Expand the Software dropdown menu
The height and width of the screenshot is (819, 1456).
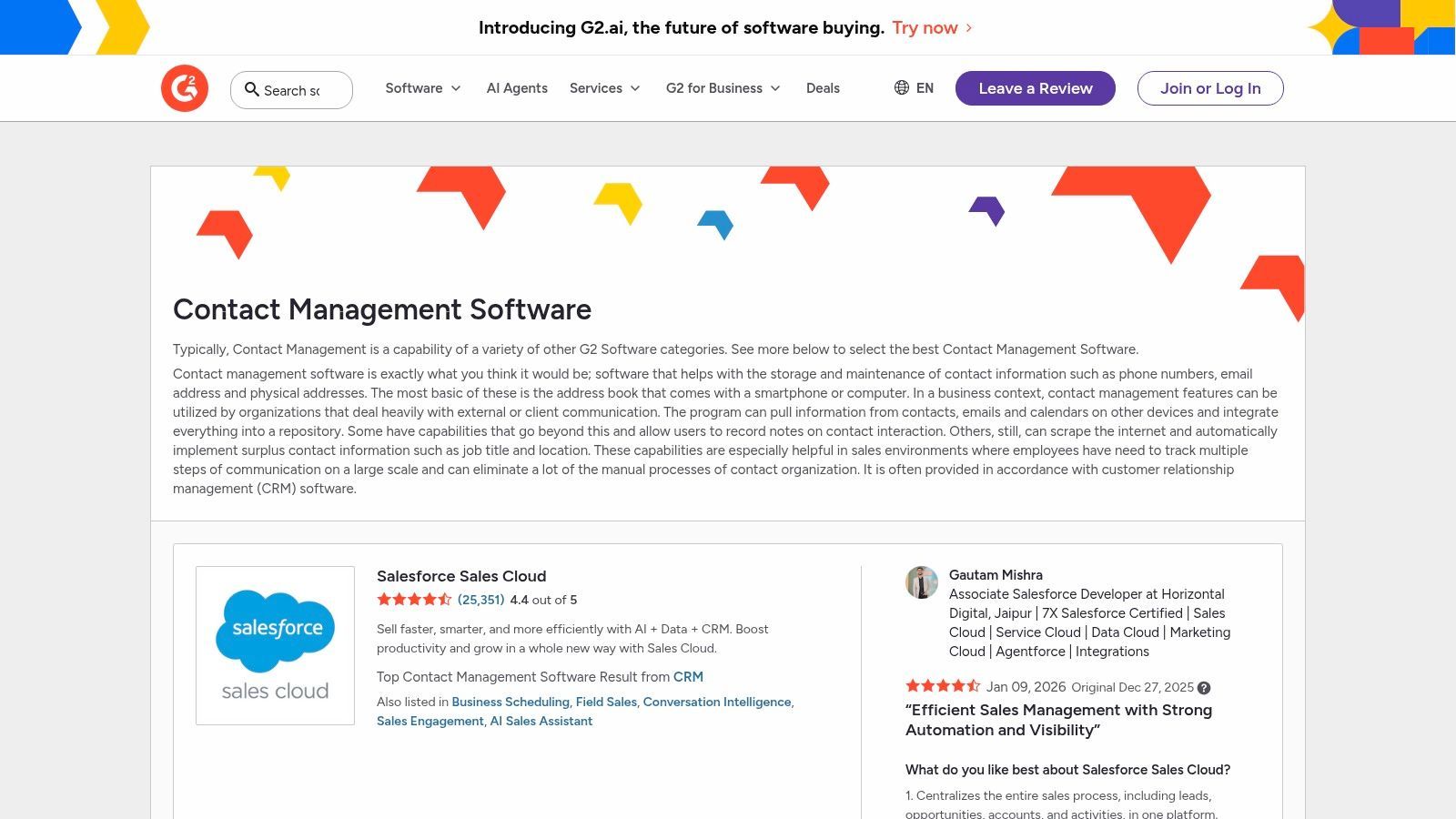coord(423,88)
